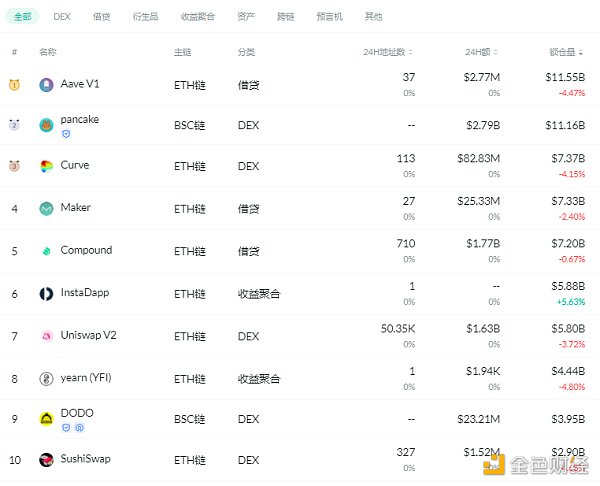Click Maker locked value $7.33B
The width and height of the screenshot is (600, 486).
[x=568, y=201]
